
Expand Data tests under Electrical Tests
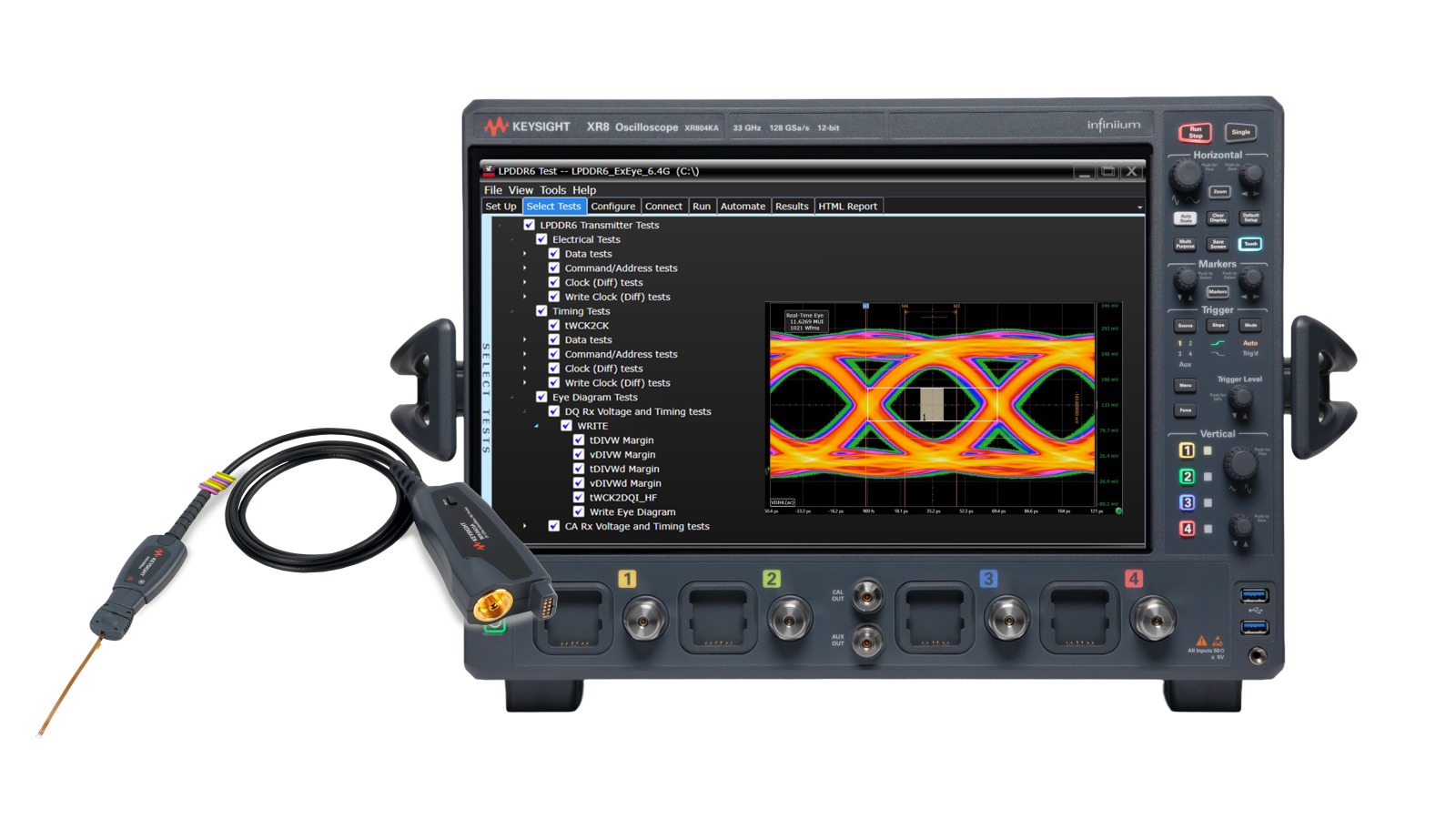[524, 254]
